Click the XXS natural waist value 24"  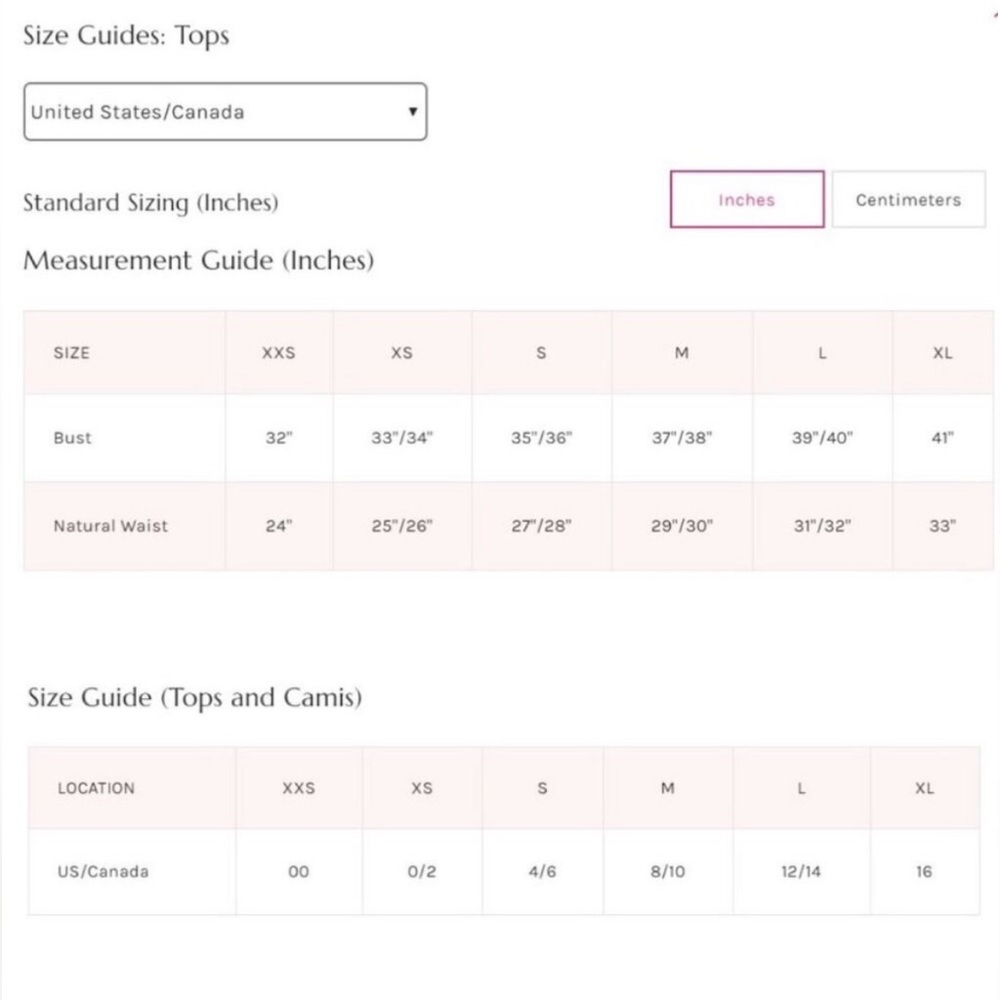coord(278,526)
